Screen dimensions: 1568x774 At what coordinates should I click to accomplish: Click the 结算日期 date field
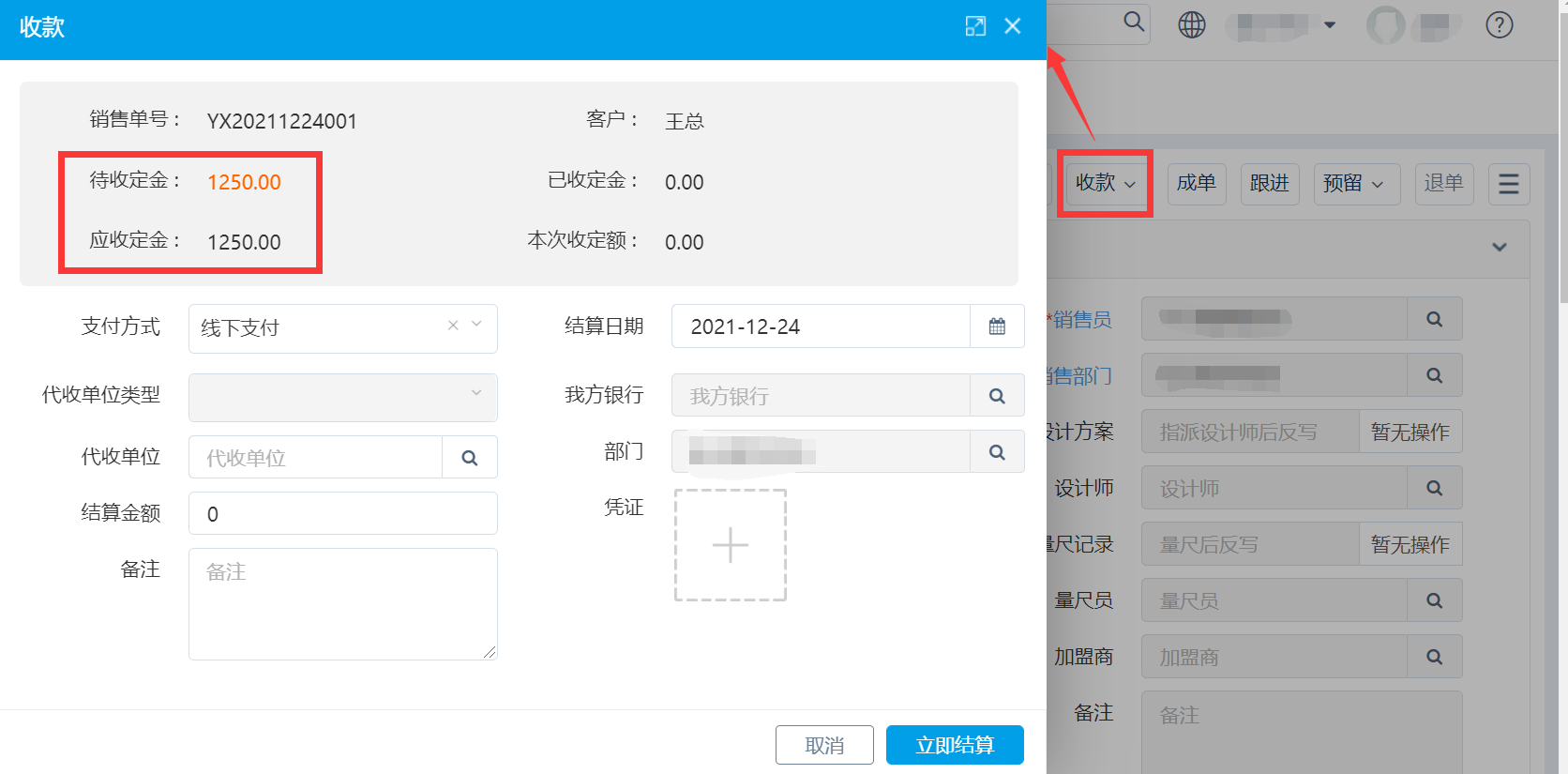pyautogui.click(x=822, y=326)
